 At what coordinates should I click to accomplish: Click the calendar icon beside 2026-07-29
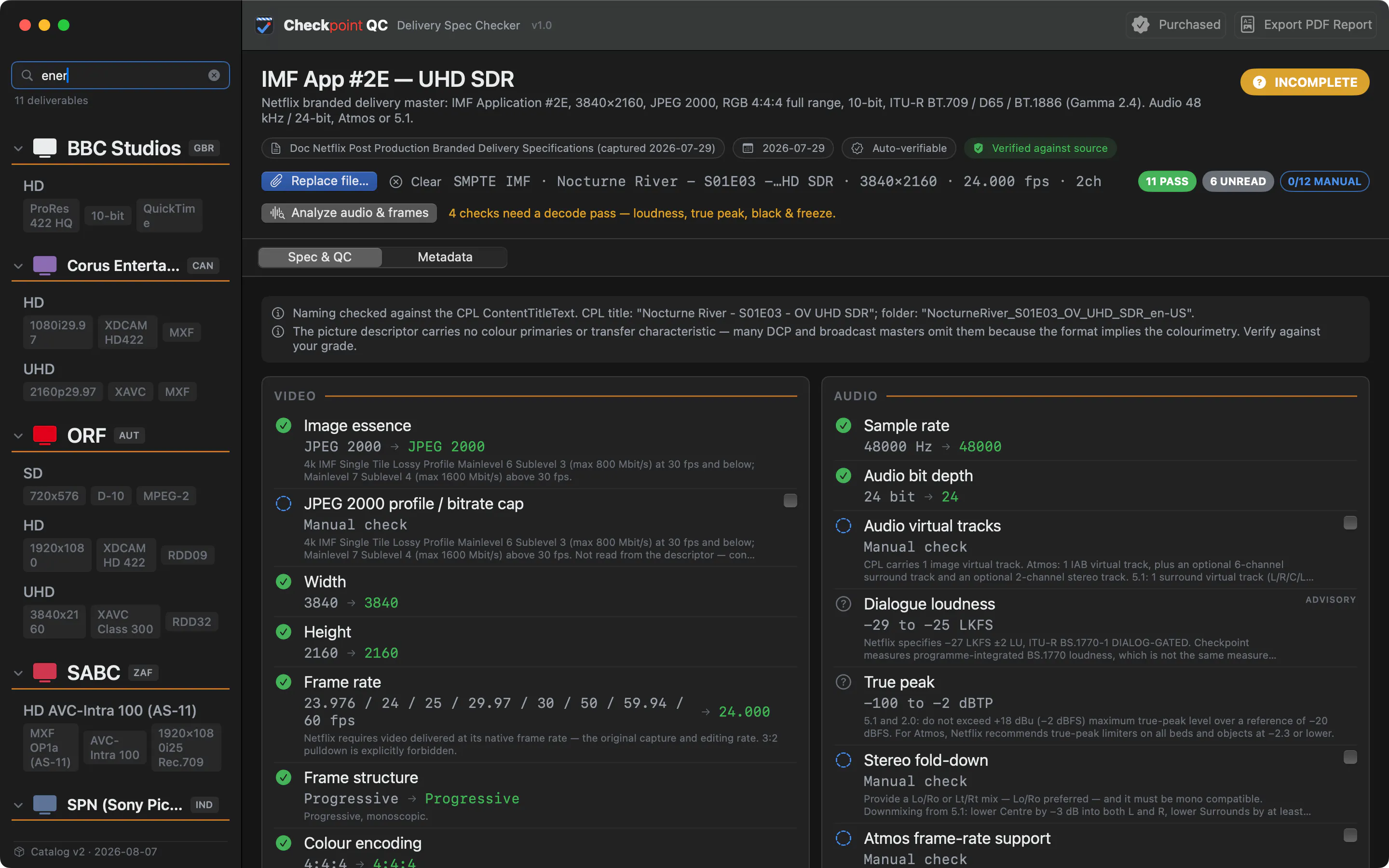[x=748, y=148]
